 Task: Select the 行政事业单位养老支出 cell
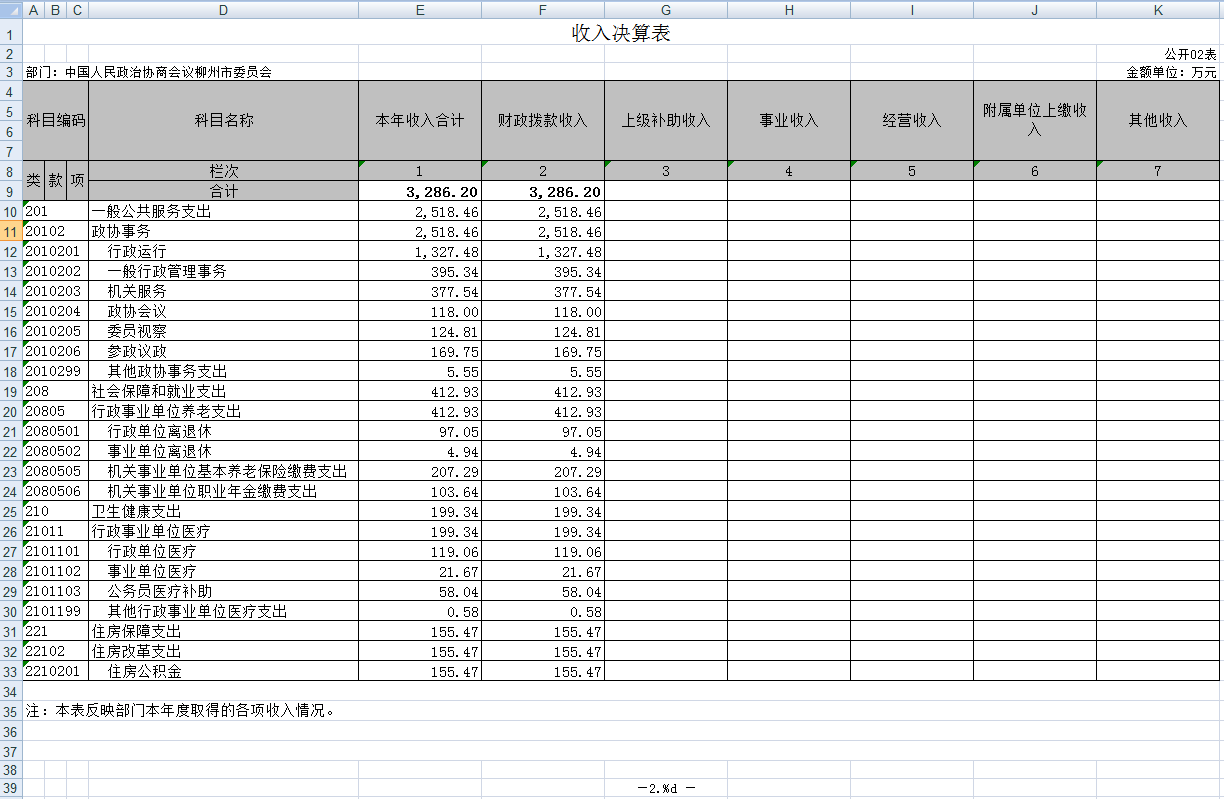tap(224, 411)
